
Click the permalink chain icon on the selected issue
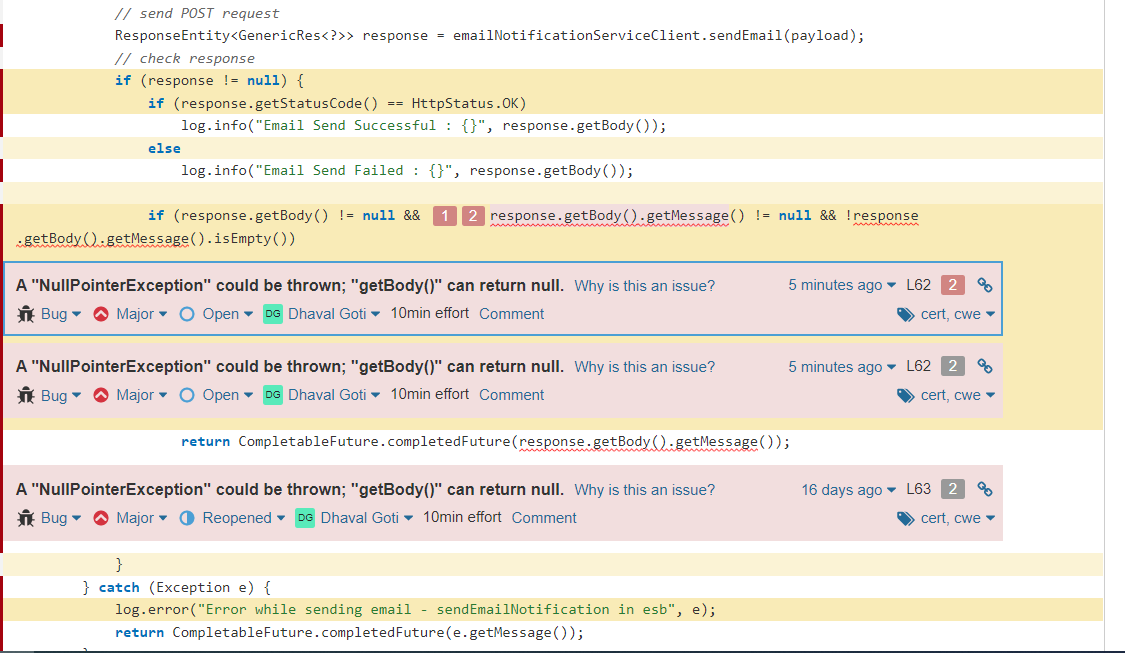tap(984, 285)
